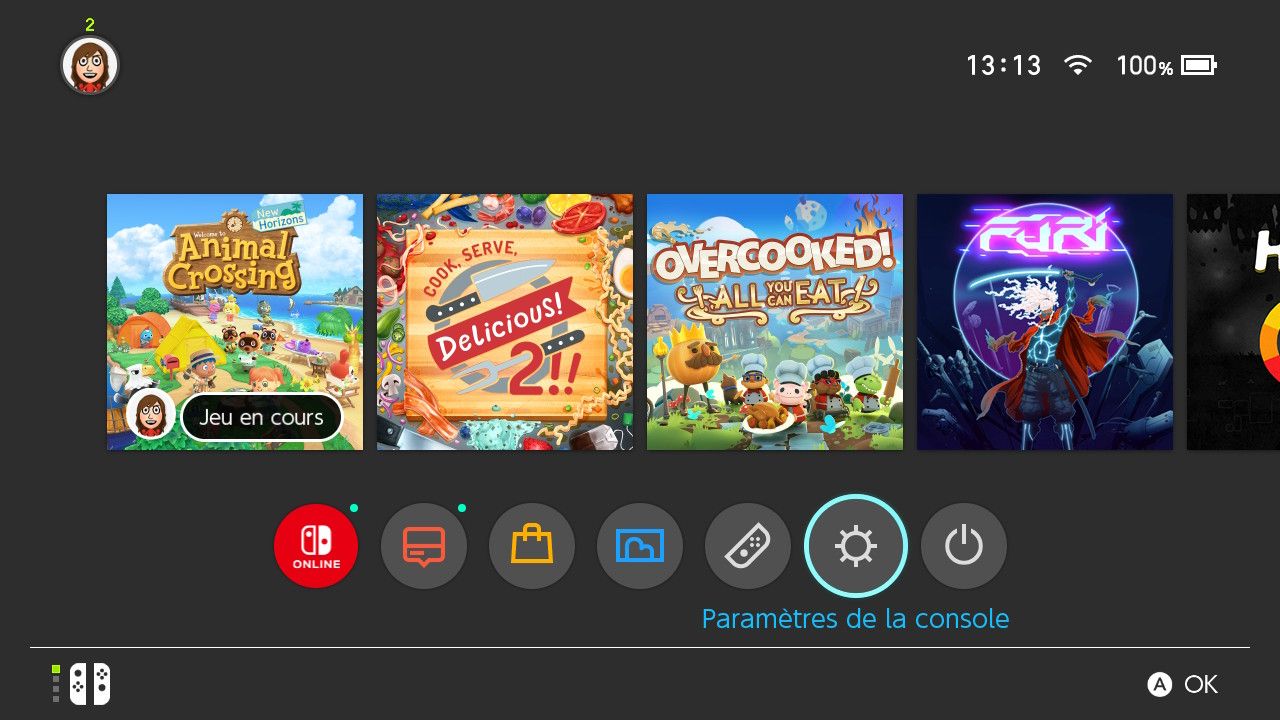Select the Paramètres de la console gear
This screenshot has width=1280, height=720.
856,546
